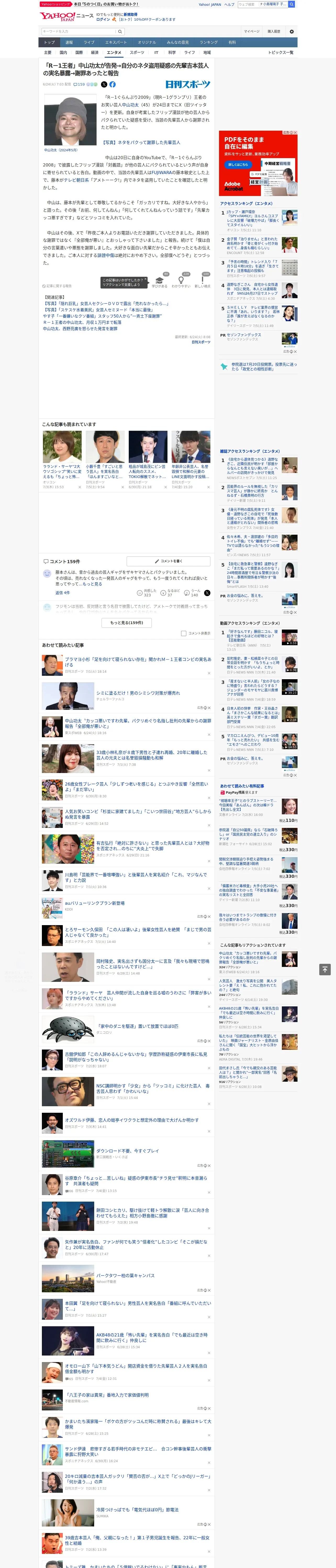Screen dimensions: 336x1568
Task: Click the 中山功太 portrait photo
Action: tap(71, 120)
